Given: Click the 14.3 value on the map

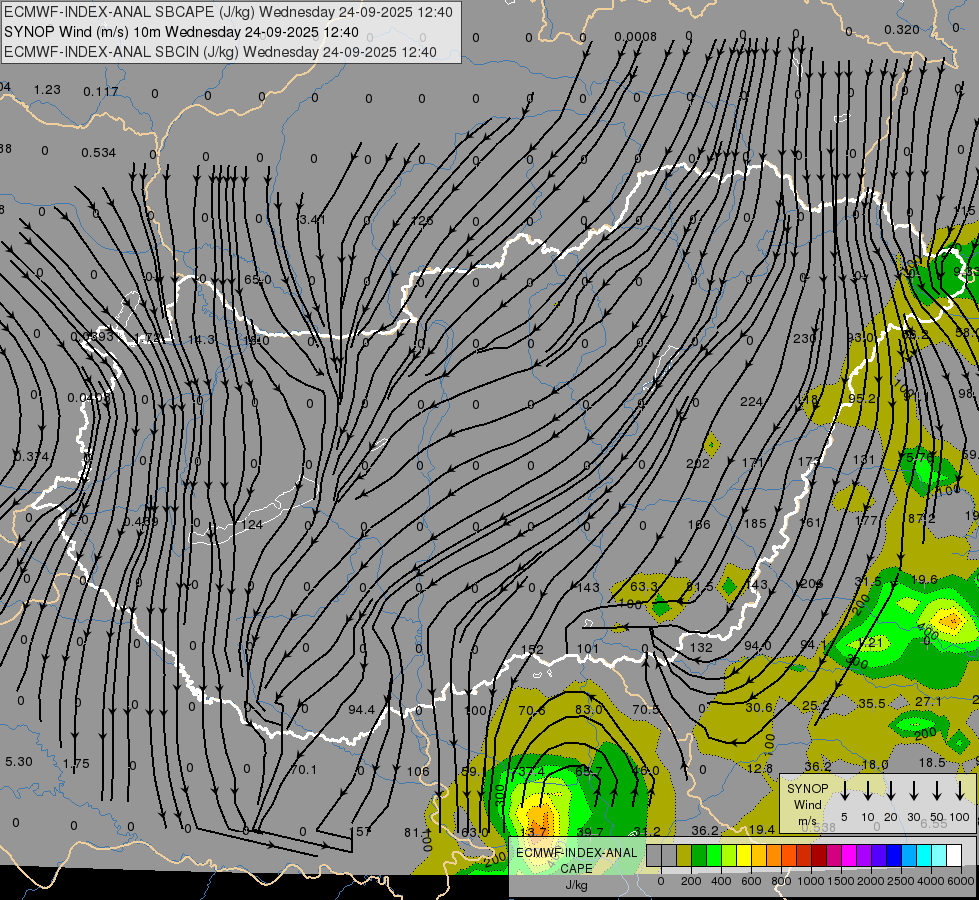Looking at the screenshot, I should 201,340.
